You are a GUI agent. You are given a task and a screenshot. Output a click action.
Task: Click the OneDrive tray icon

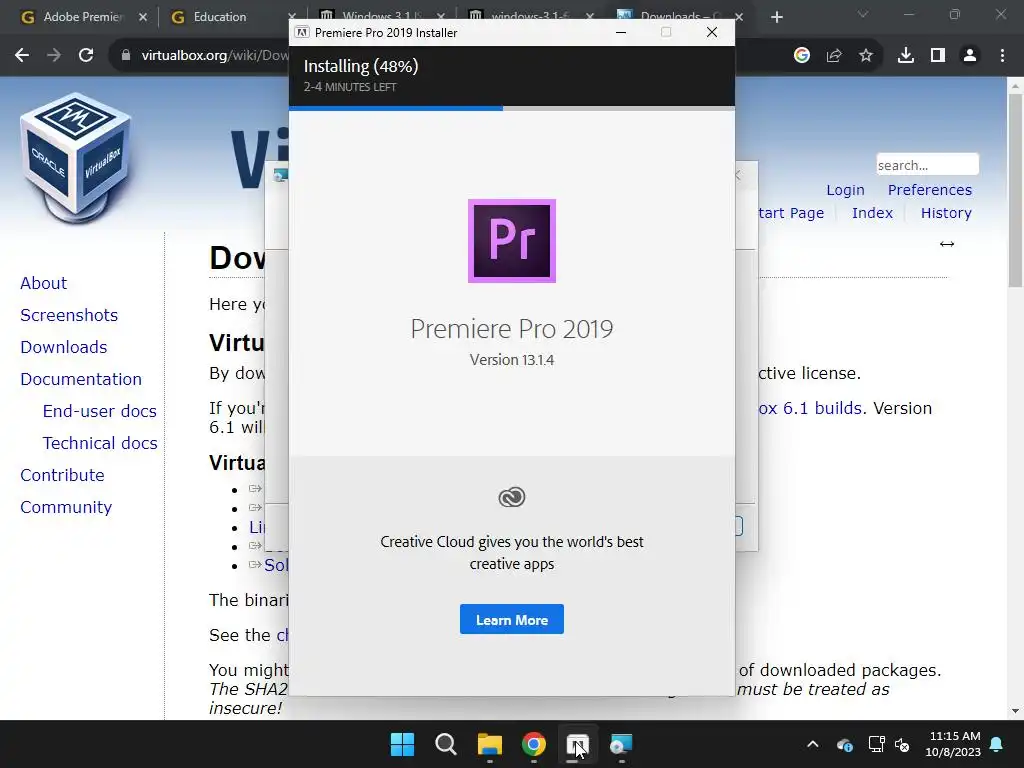click(x=844, y=744)
